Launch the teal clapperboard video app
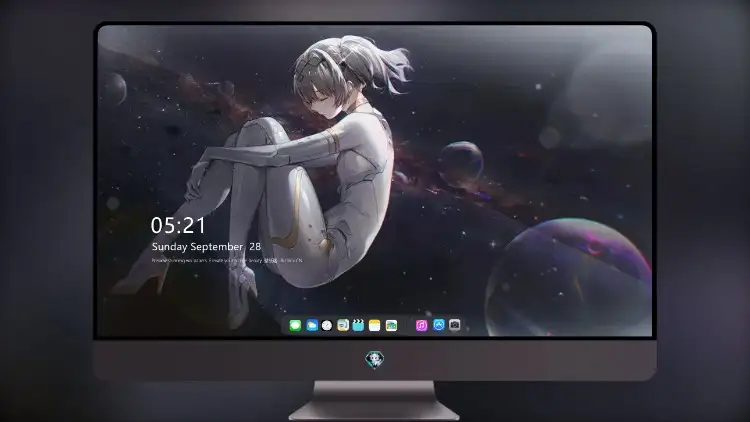 point(358,325)
